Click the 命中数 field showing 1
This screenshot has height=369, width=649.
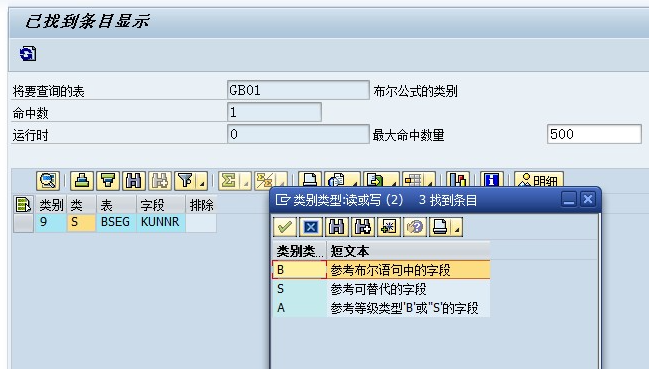pyautogui.click(x=274, y=112)
